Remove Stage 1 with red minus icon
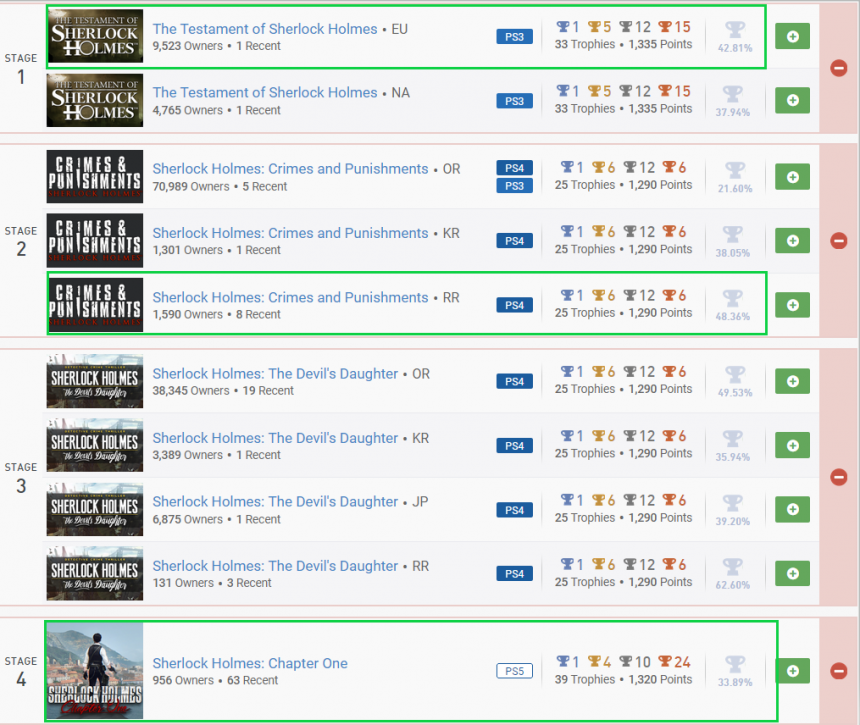 (838, 68)
